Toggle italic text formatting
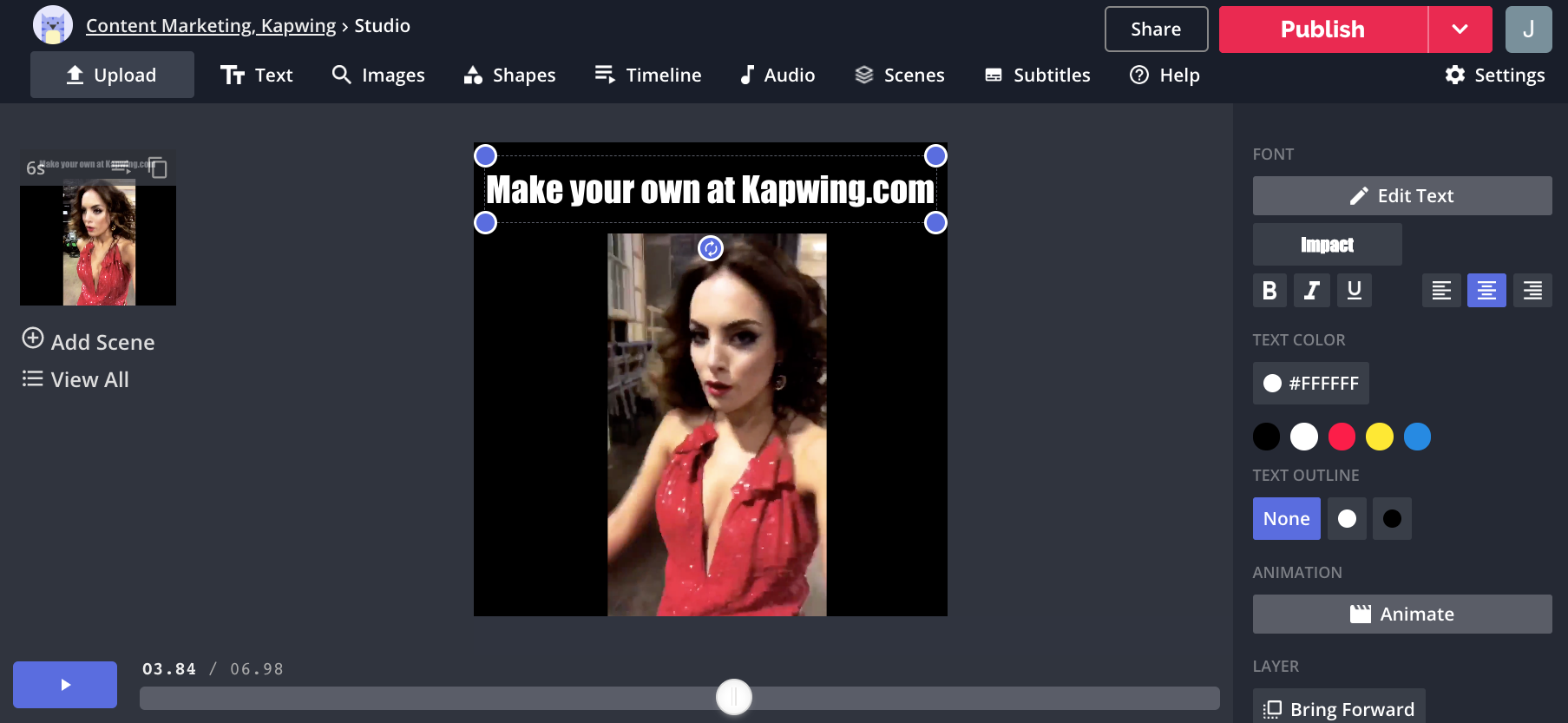 1311,291
